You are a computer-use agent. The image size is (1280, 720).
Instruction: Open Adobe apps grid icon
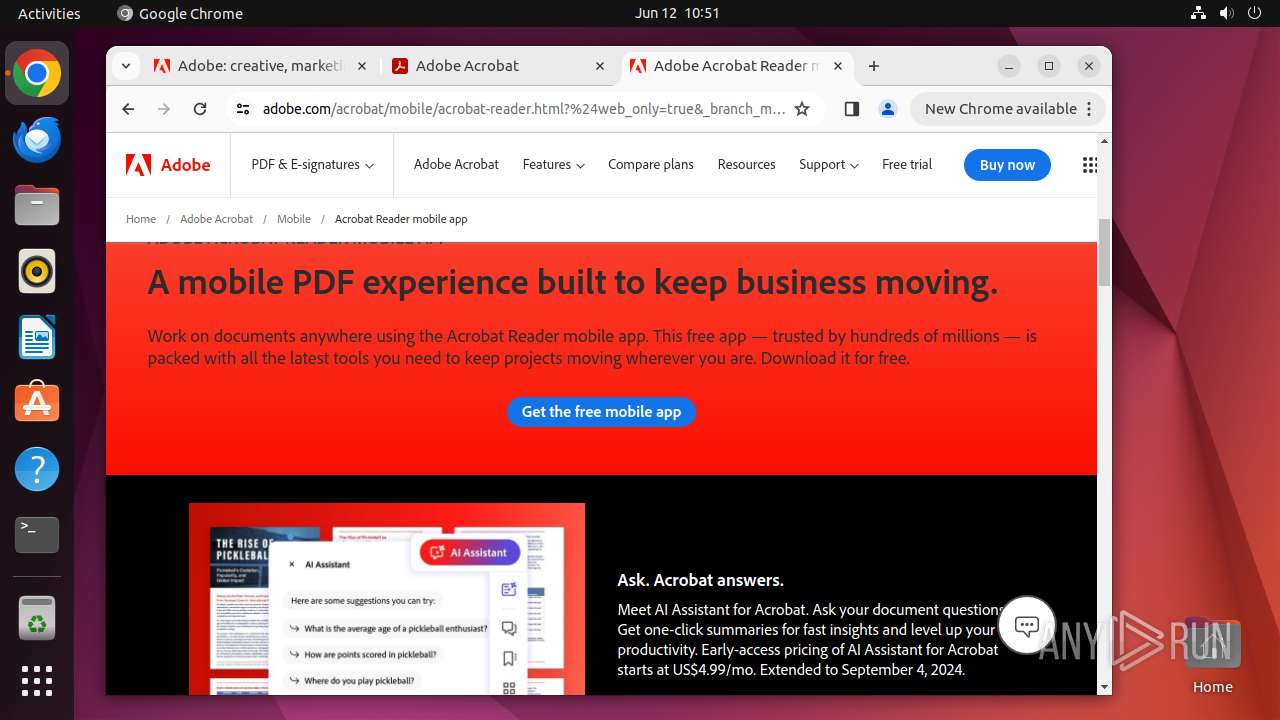(1090, 165)
